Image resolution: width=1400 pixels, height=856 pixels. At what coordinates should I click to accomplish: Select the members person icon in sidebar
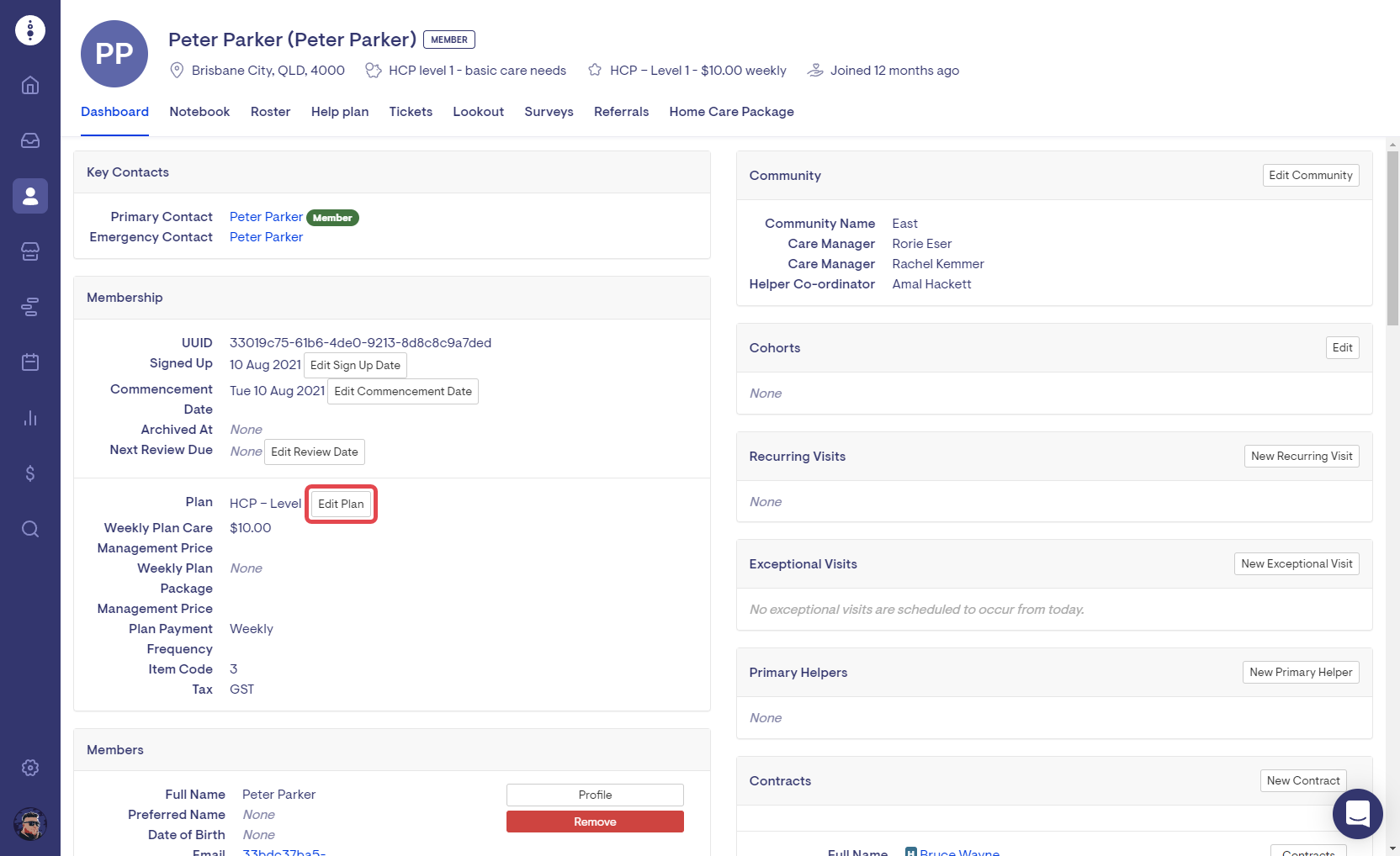(x=30, y=196)
